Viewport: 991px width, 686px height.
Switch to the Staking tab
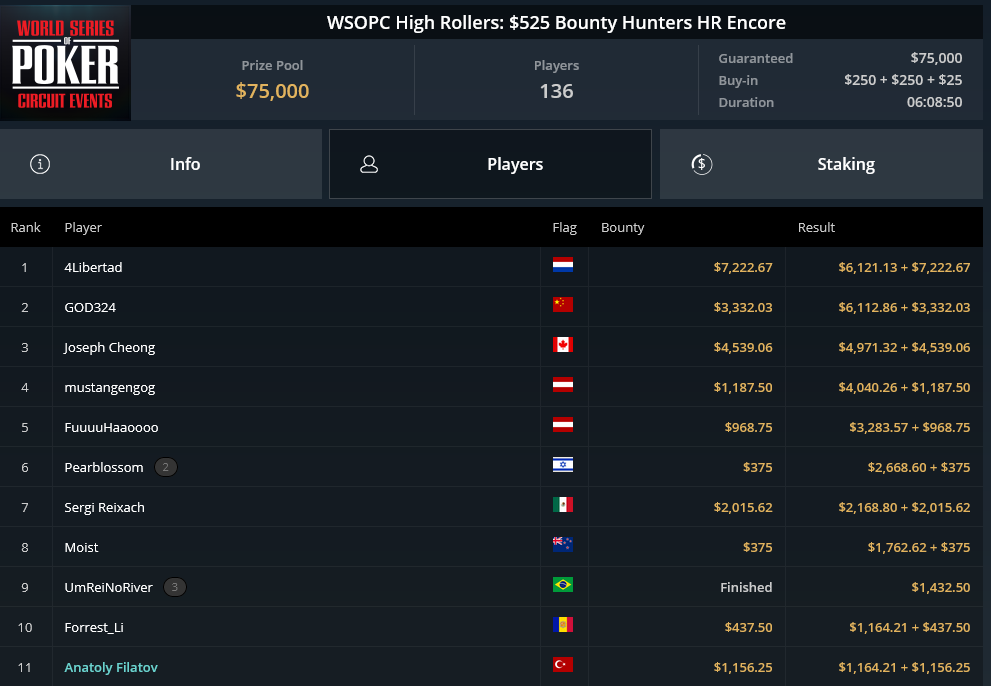821,164
